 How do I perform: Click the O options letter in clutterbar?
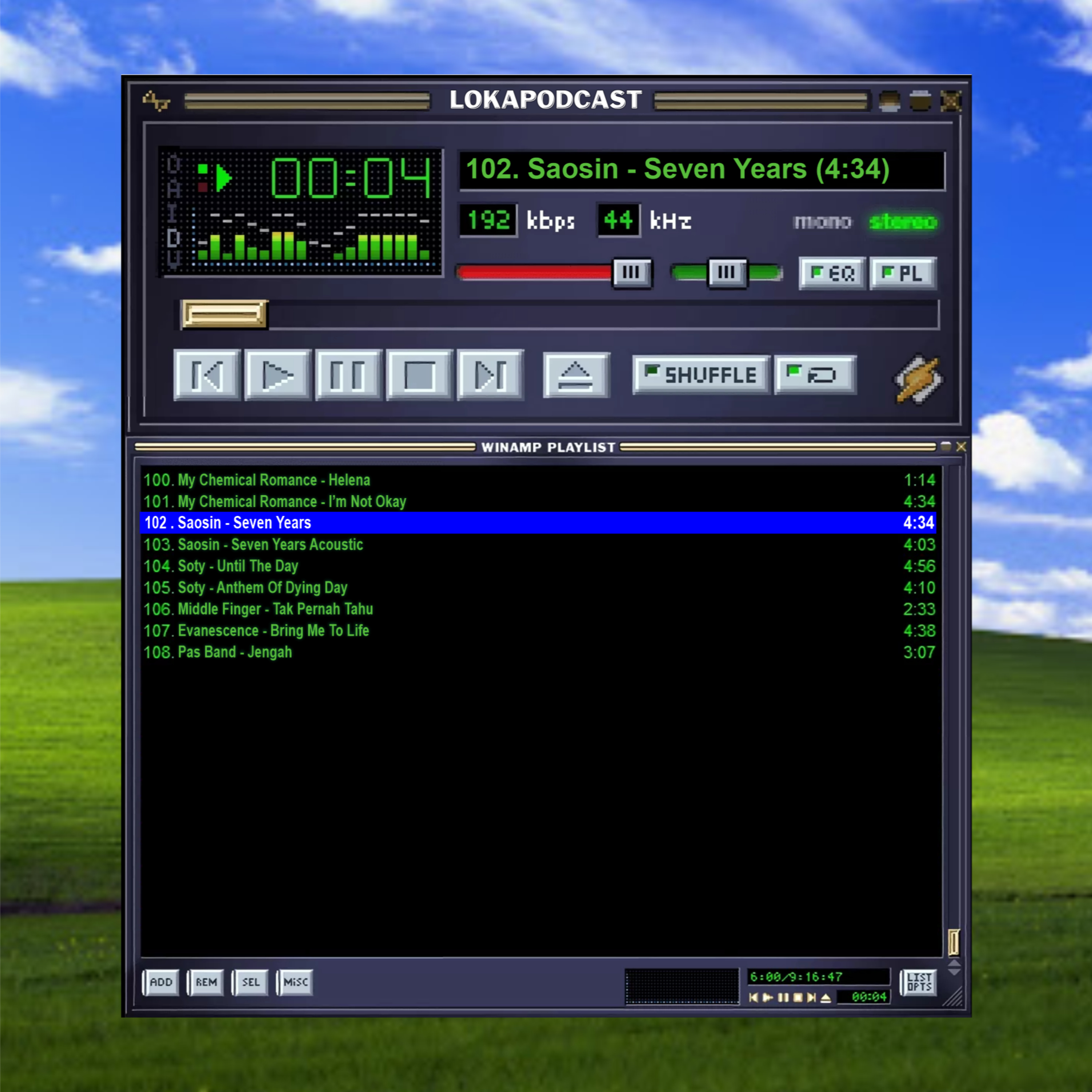[x=174, y=165]
